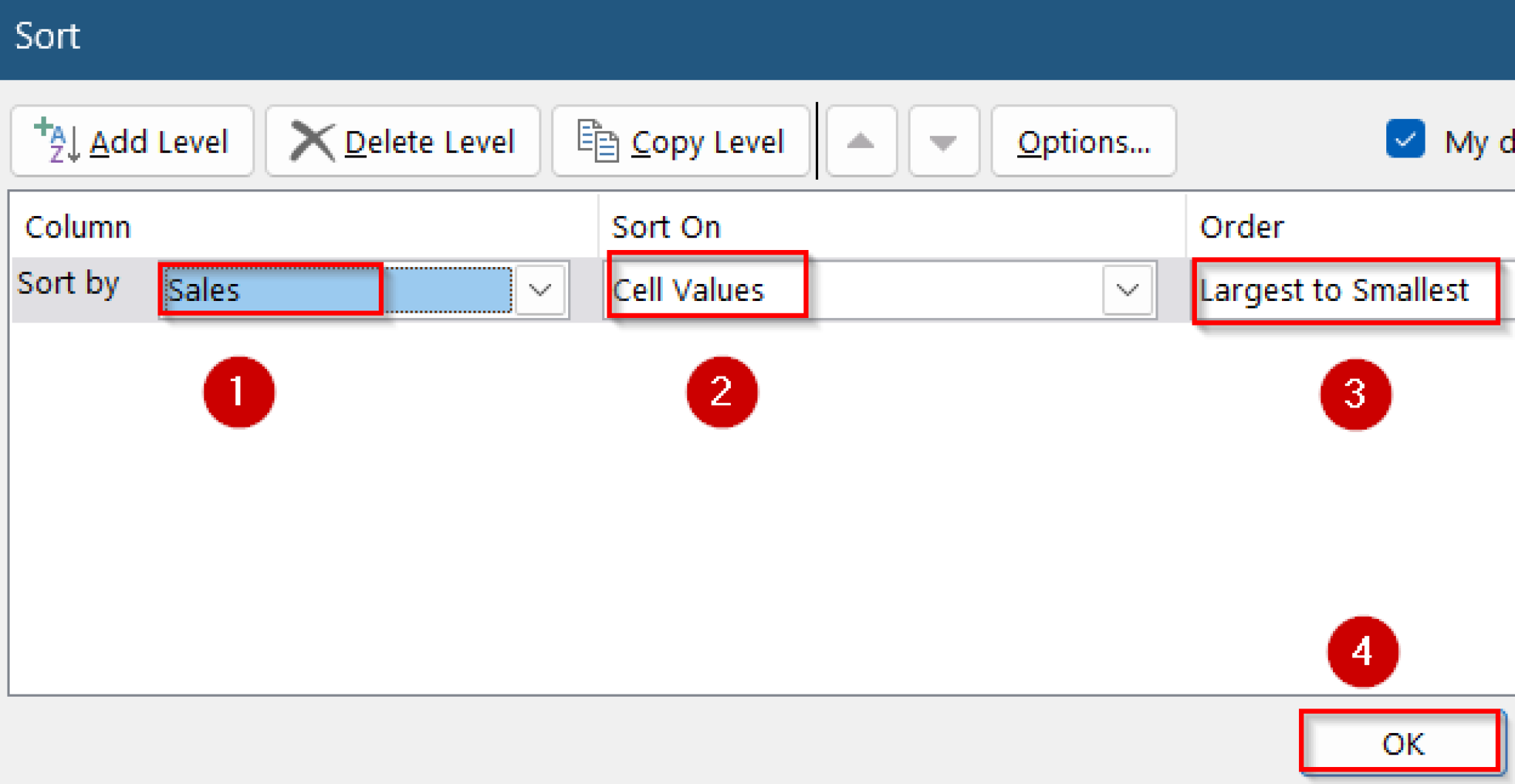Click the Sort On header label
Screen dimensions: 1515x784
click(x=666, y=226)
